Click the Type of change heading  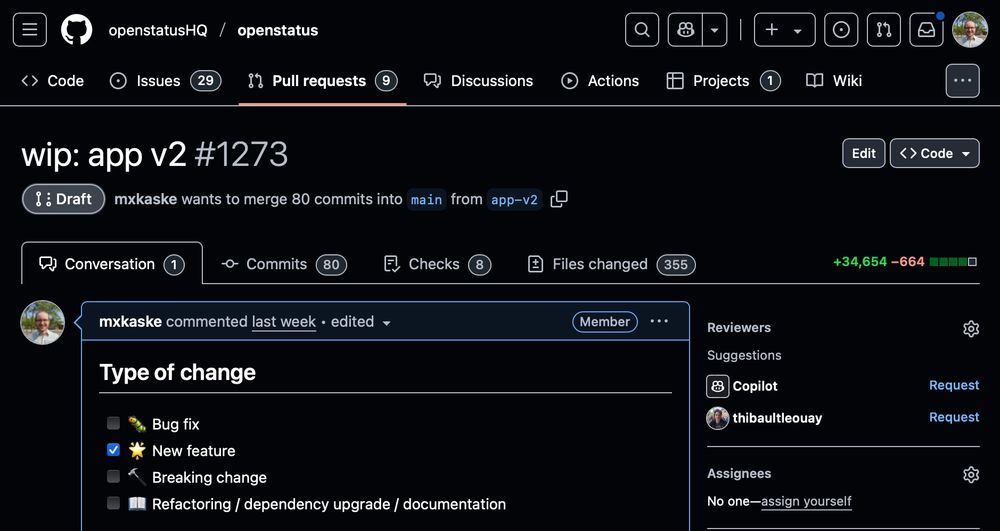coord(177,372)
